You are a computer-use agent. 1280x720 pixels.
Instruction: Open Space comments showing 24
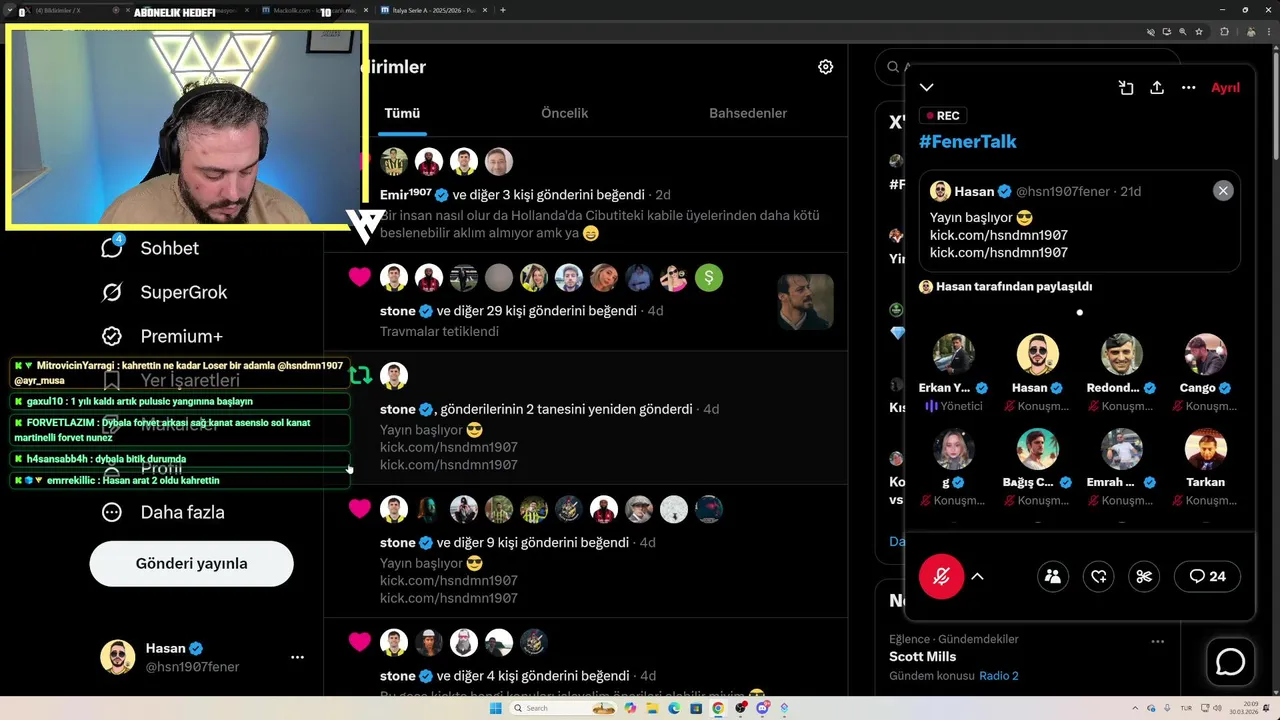point(1207,576)
